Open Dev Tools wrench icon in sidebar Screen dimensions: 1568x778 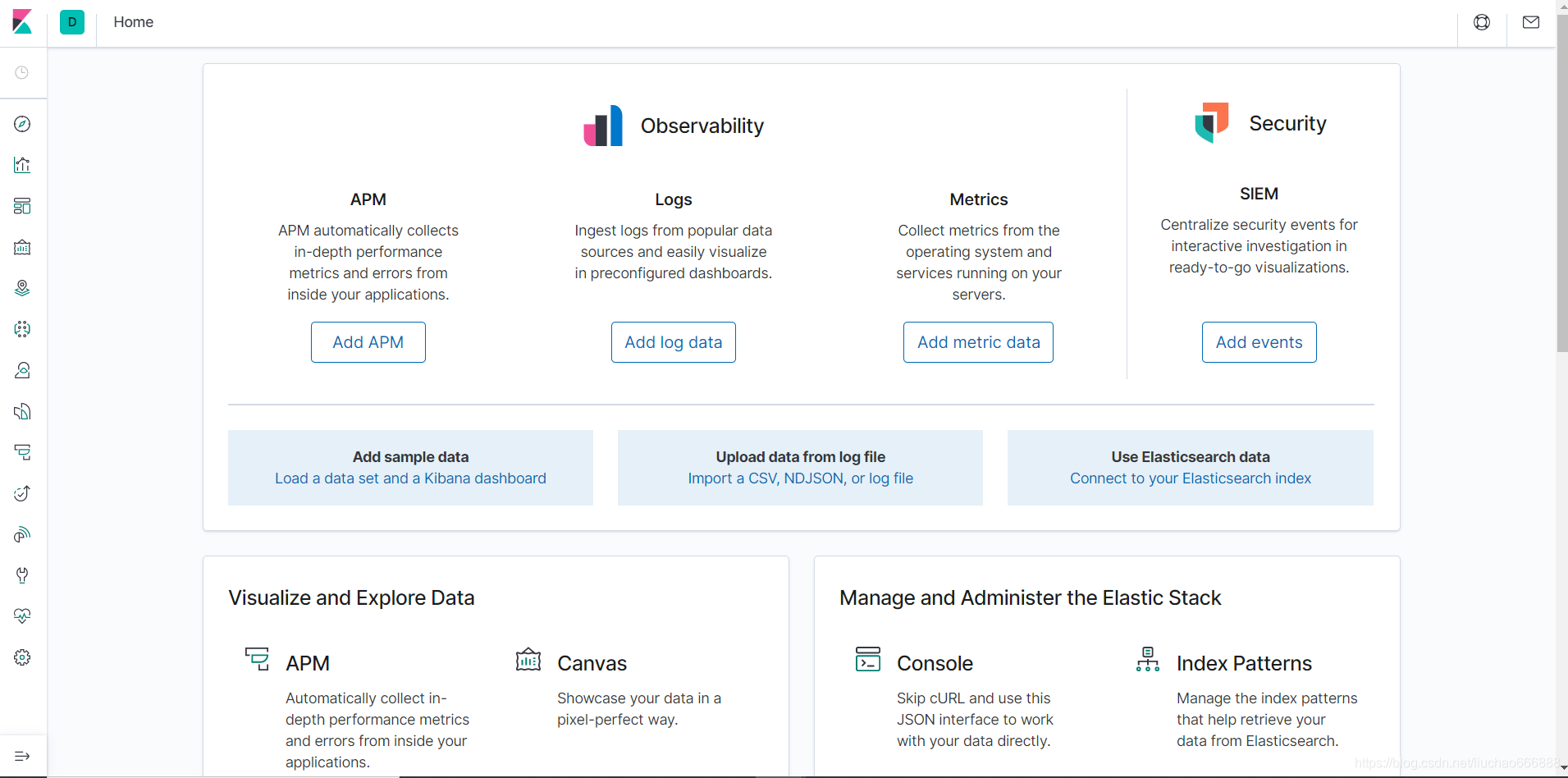[22, 575]
